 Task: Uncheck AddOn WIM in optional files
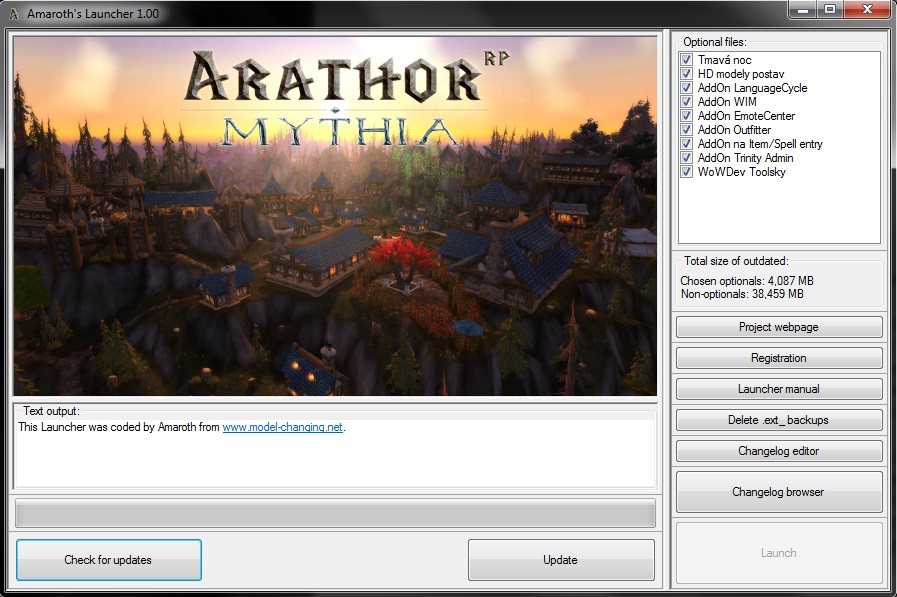[x=687, y=102]
